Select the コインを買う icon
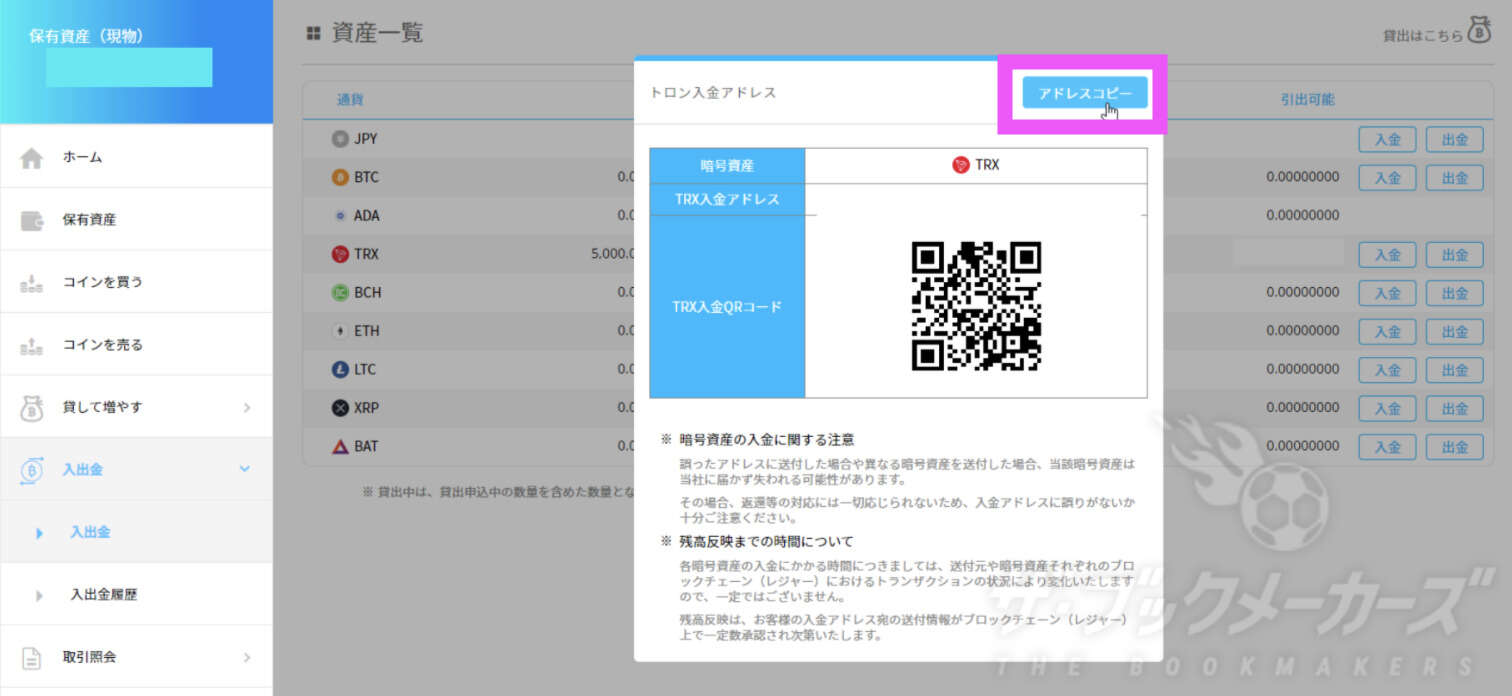 32,283
